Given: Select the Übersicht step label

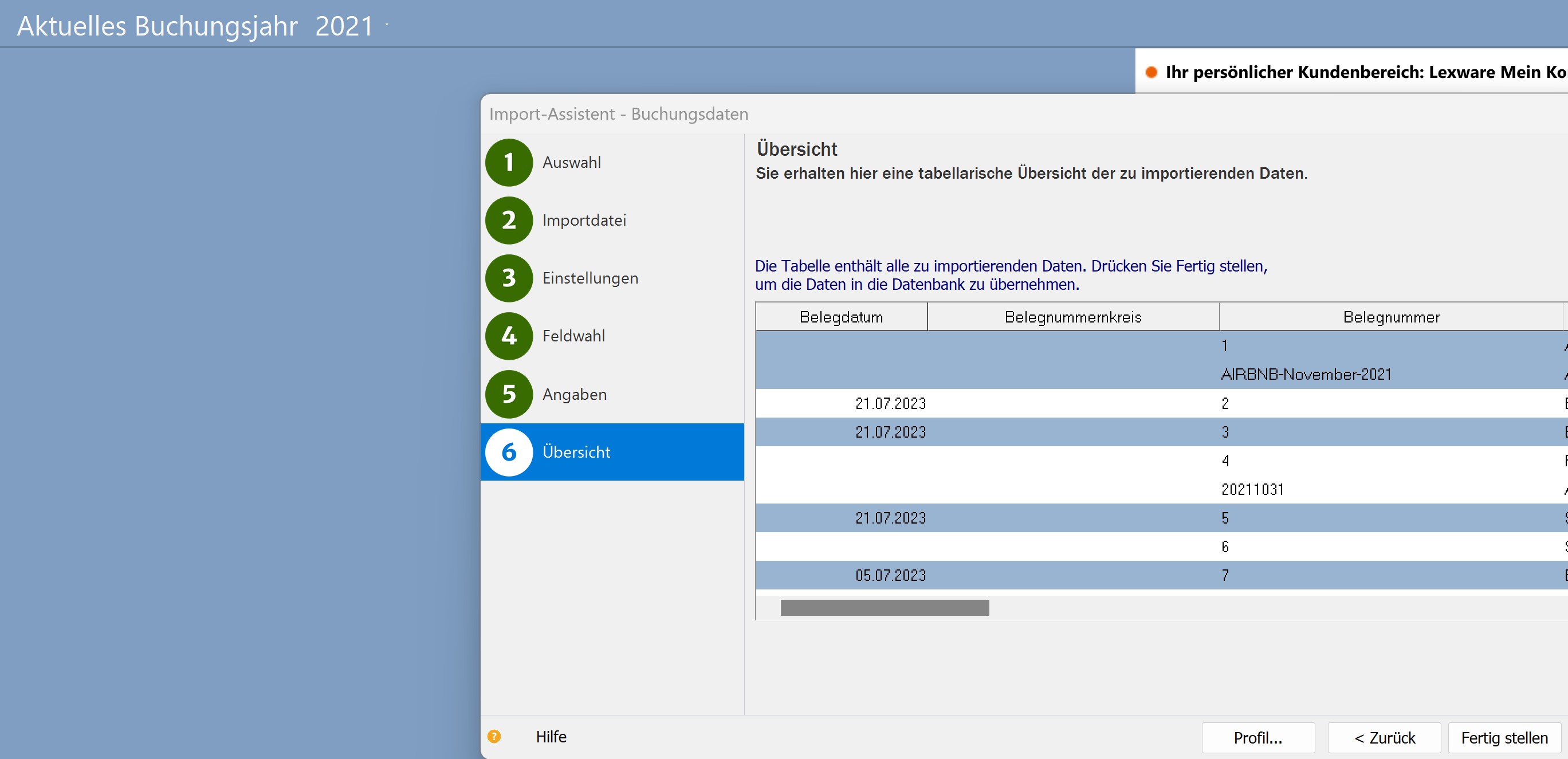Looking at the screenshot, I should pyautogui.click(x=576, y=452).
